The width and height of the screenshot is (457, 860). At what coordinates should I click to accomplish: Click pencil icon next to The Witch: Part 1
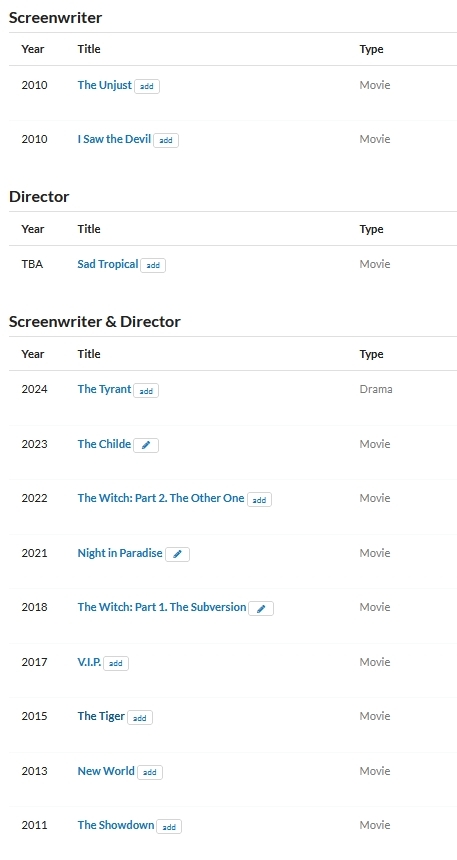coord(261,609)
